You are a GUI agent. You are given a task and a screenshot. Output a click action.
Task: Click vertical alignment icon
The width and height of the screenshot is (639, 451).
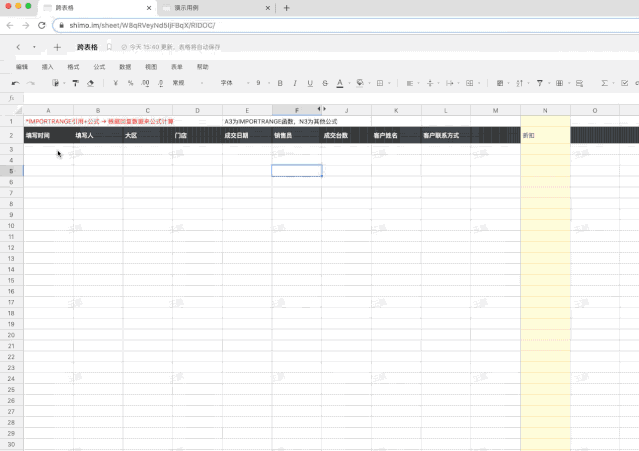click(430, 83)
